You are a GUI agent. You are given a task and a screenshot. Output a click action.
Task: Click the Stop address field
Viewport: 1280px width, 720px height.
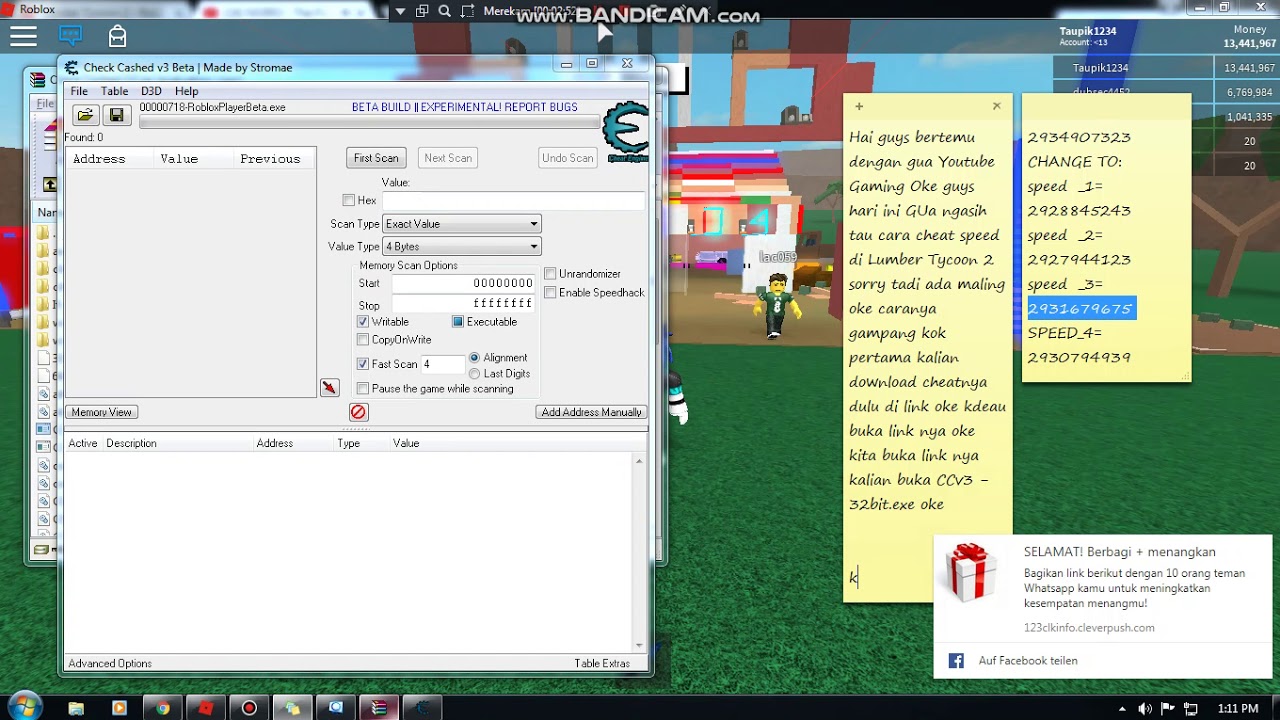click(x=462, y=304)
